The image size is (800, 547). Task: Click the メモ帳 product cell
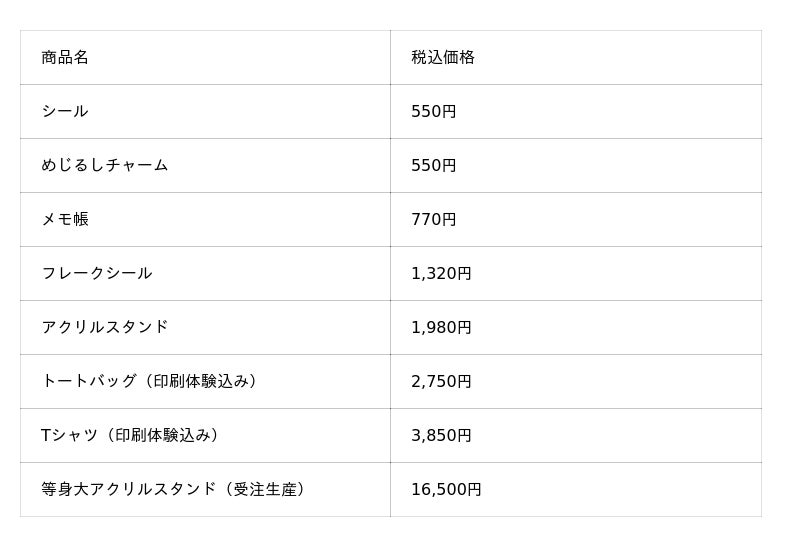[205, 219]
